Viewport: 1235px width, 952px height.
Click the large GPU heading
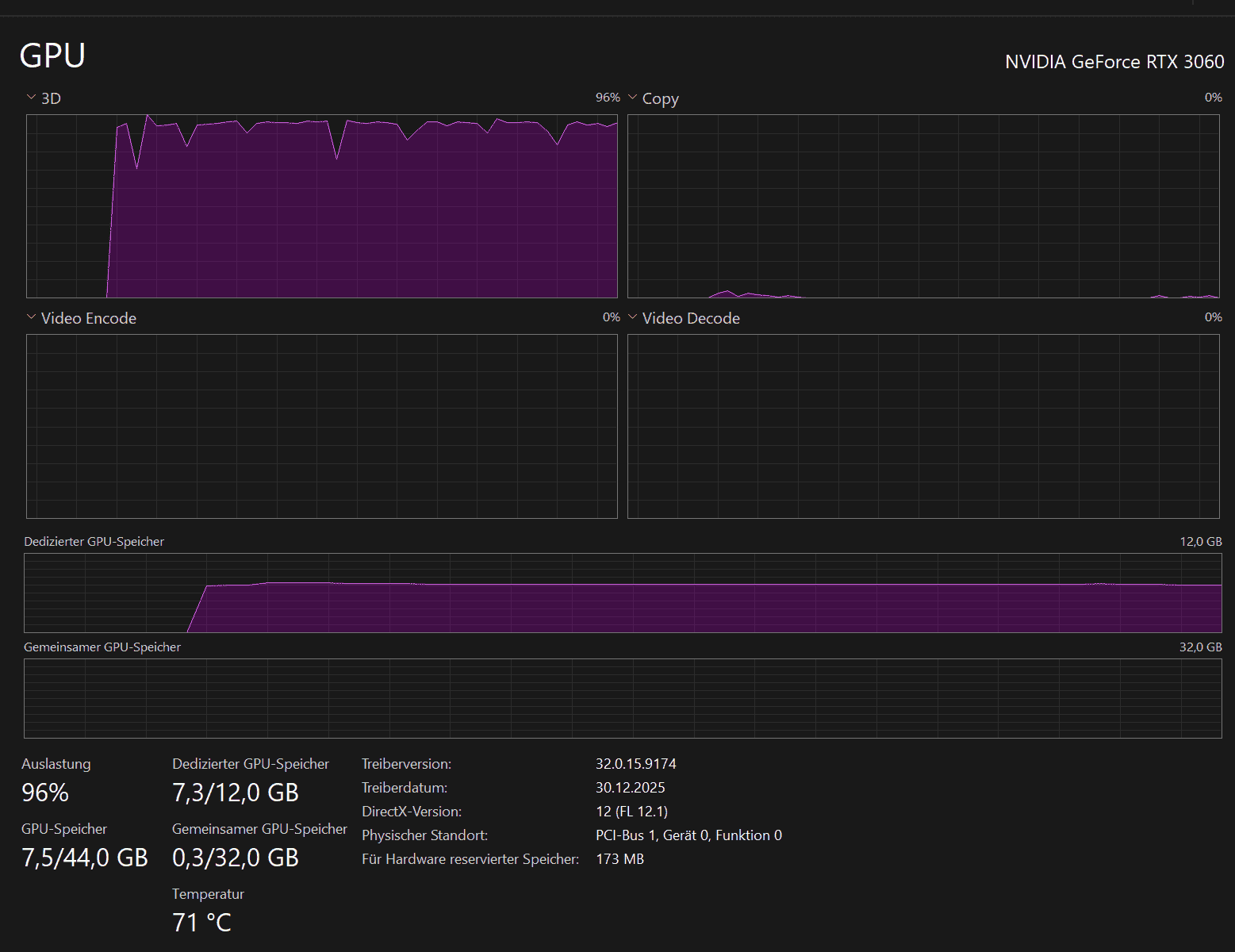52,56
